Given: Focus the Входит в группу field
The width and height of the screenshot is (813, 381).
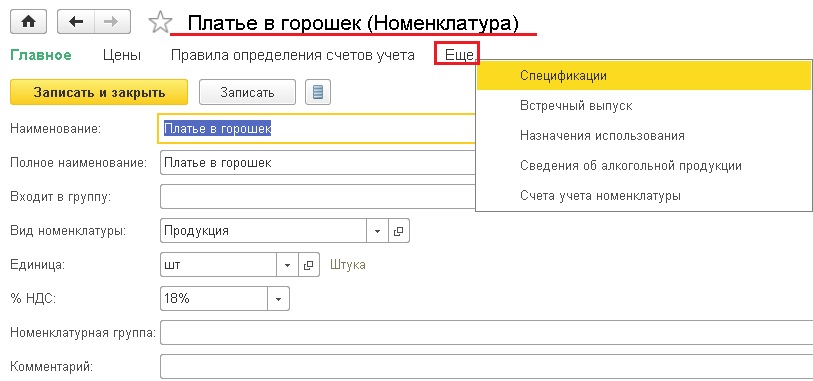Looking at the screenshot, I should [x=318, y=197].
